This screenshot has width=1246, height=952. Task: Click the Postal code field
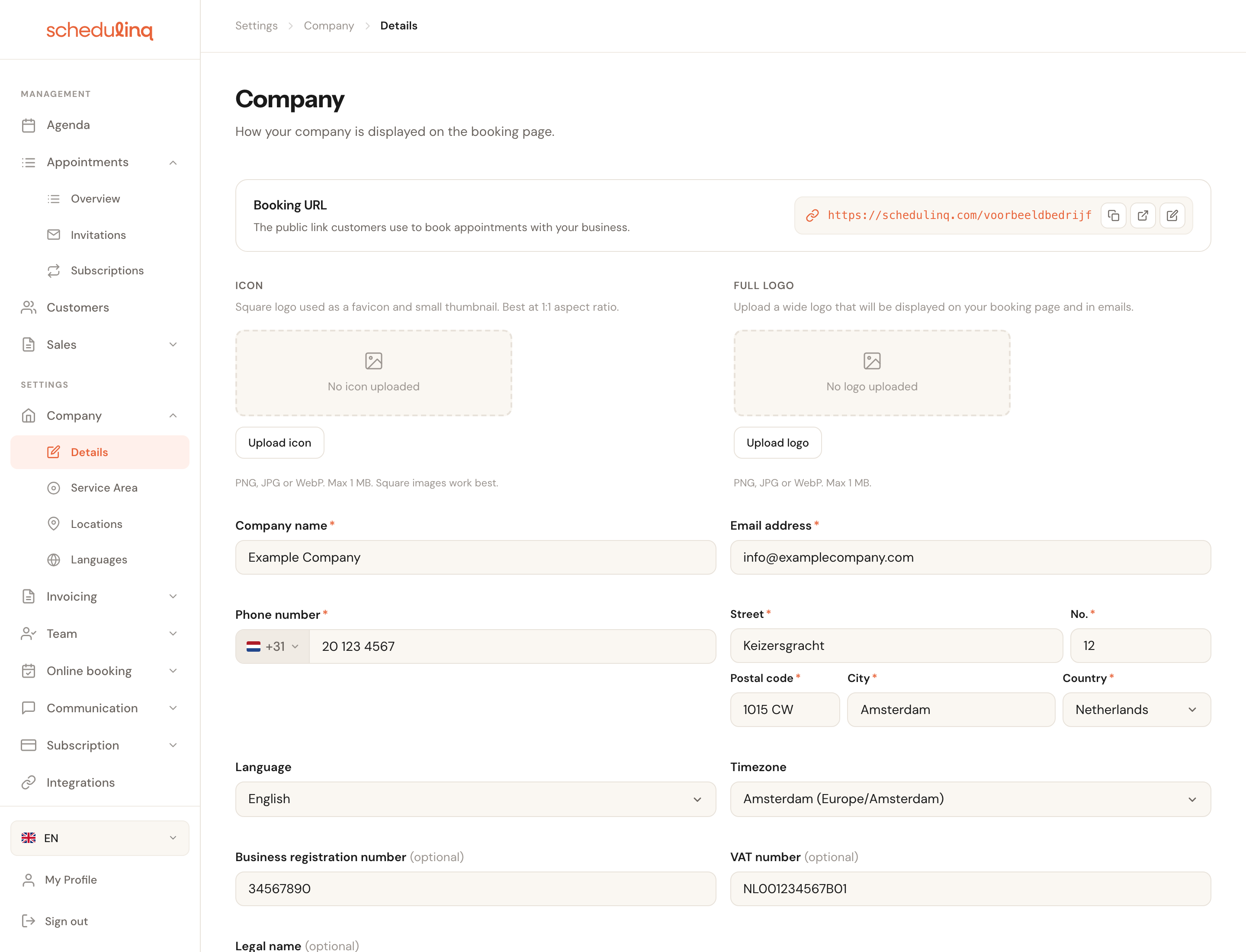785,710
